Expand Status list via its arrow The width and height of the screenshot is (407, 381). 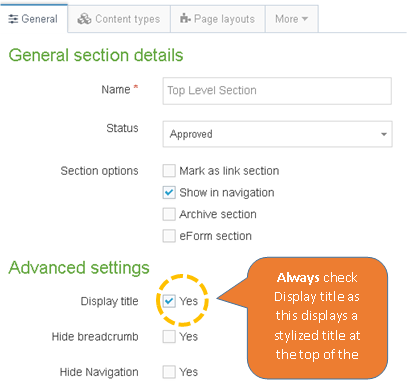pos(384,134)
